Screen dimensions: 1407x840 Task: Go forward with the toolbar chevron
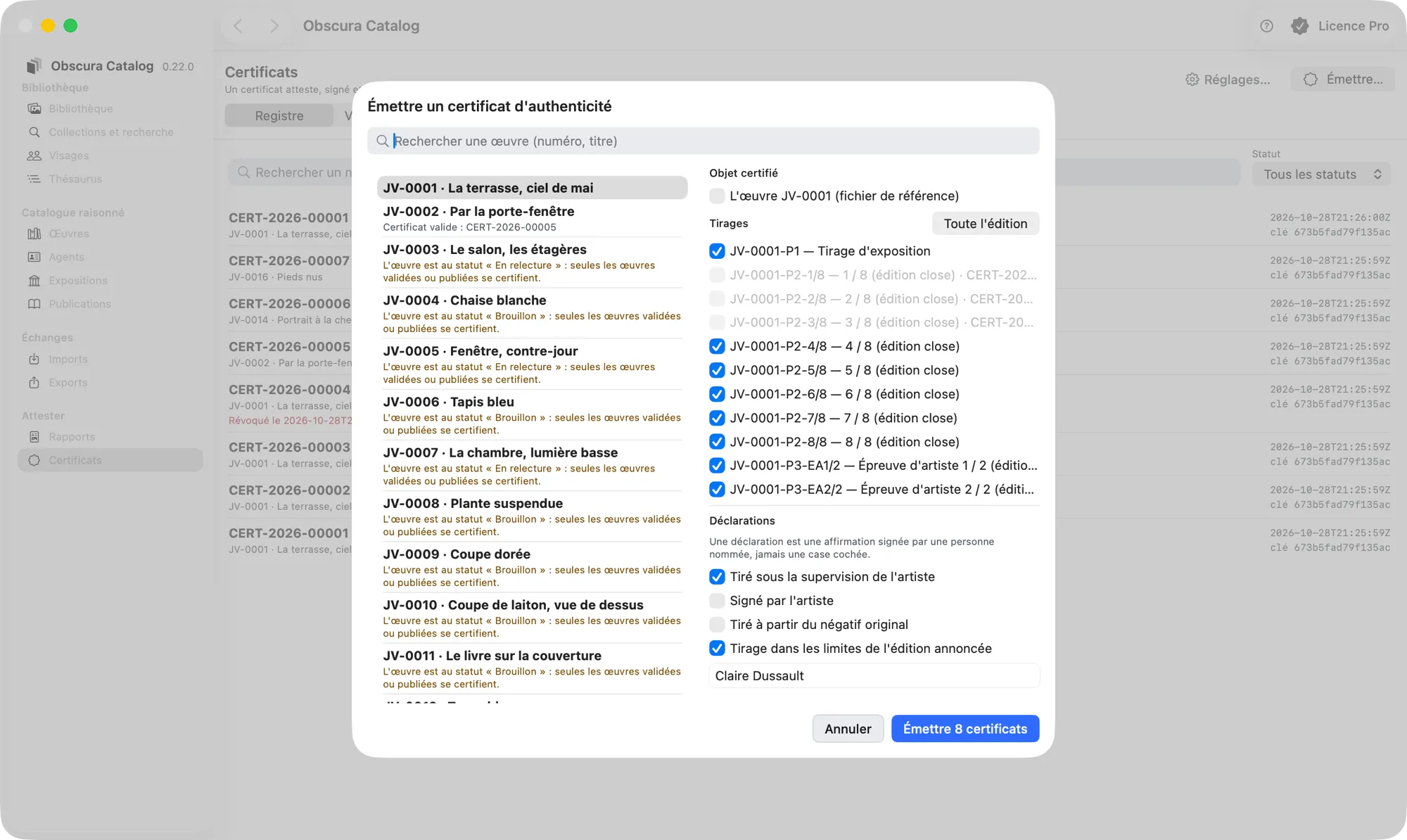(274, 26)
